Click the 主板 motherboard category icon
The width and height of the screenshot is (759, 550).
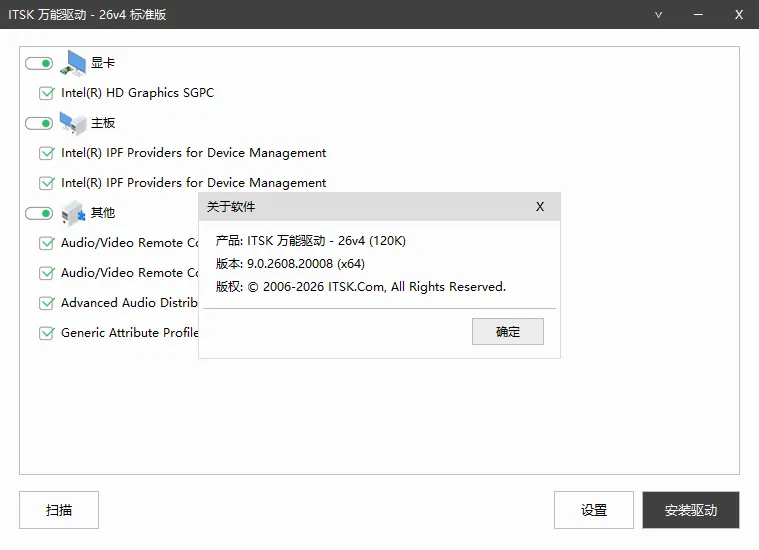(x=73, y=123)
